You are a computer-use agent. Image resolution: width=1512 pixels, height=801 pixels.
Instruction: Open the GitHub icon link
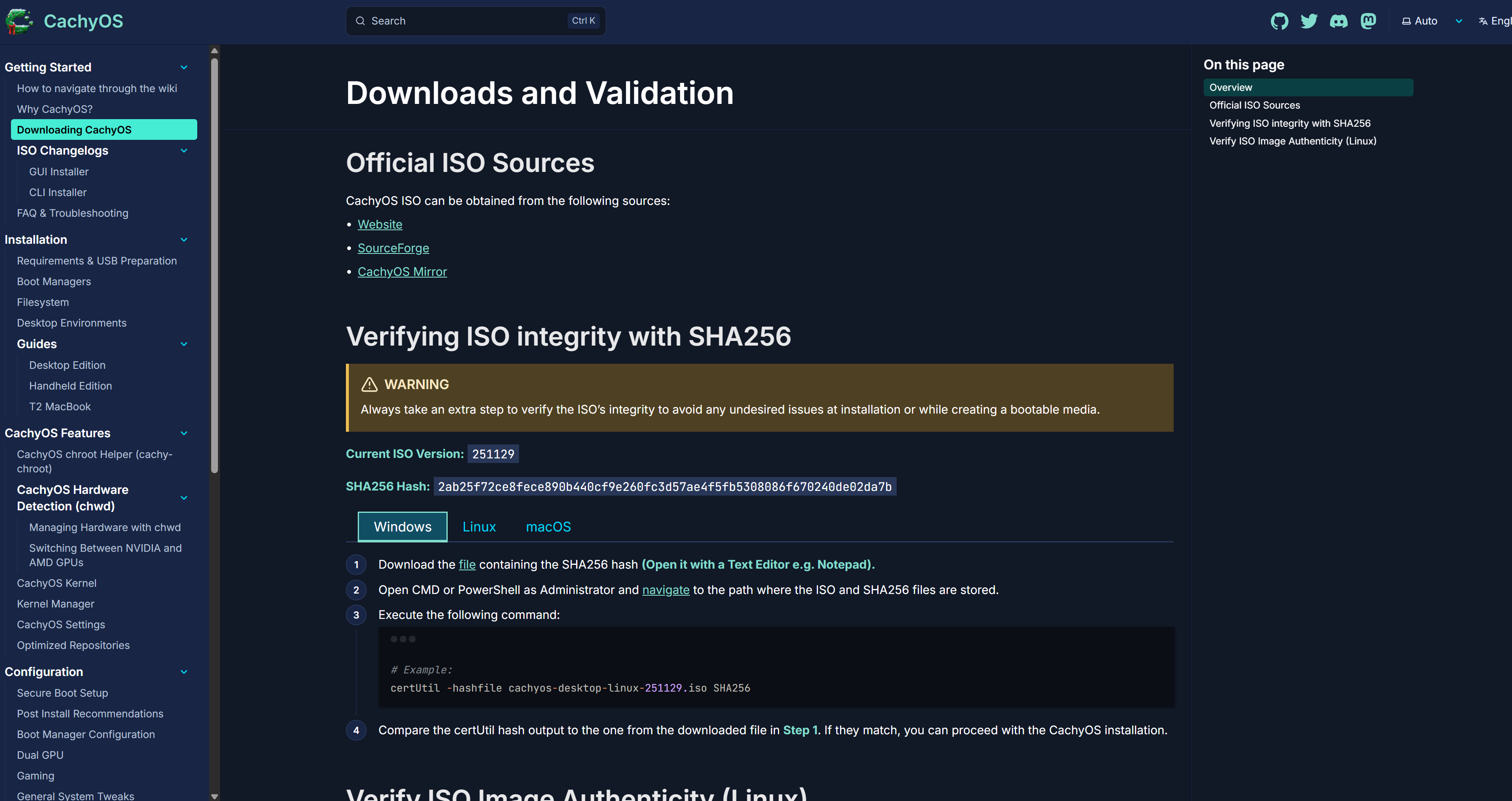(1279, 21)
